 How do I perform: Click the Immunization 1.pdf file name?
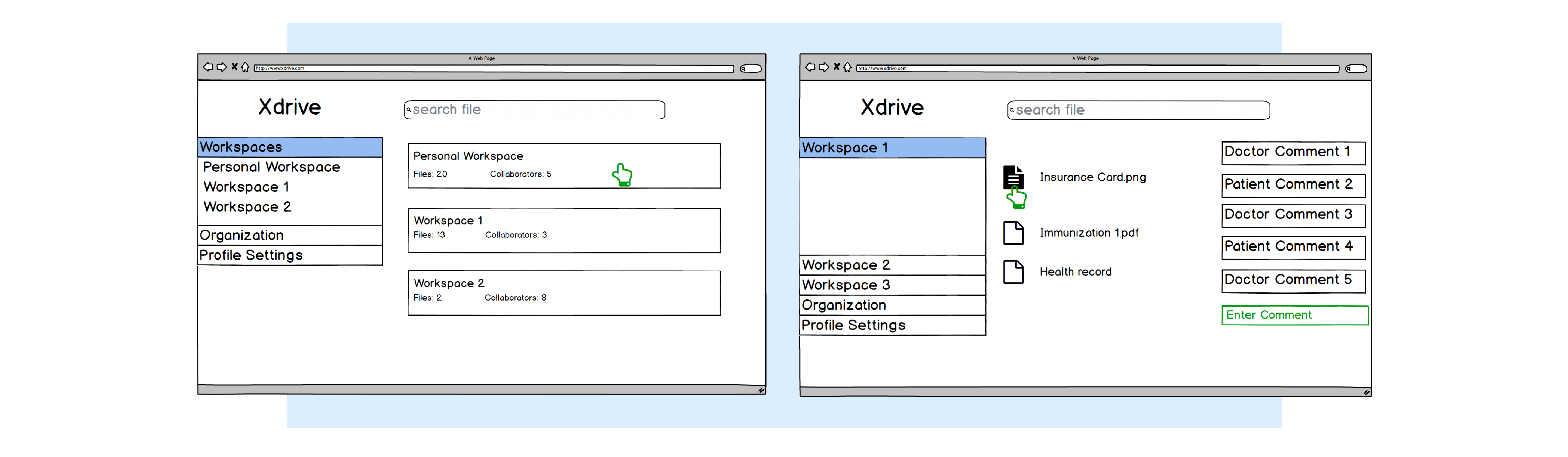[1089, 233]
